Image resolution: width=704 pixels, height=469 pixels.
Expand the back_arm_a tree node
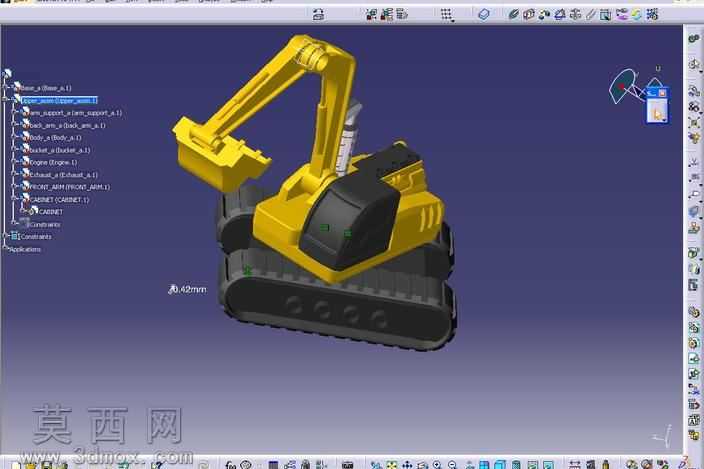15,125
